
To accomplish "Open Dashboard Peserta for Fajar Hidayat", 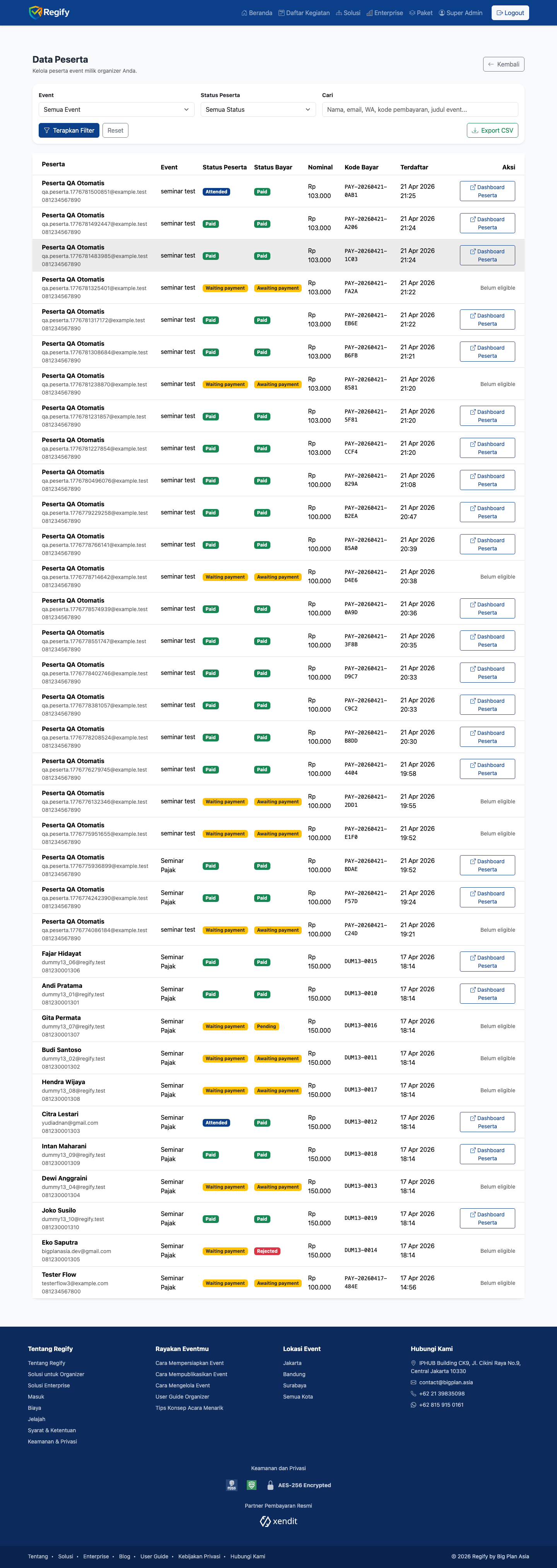I will pos(487,962).
